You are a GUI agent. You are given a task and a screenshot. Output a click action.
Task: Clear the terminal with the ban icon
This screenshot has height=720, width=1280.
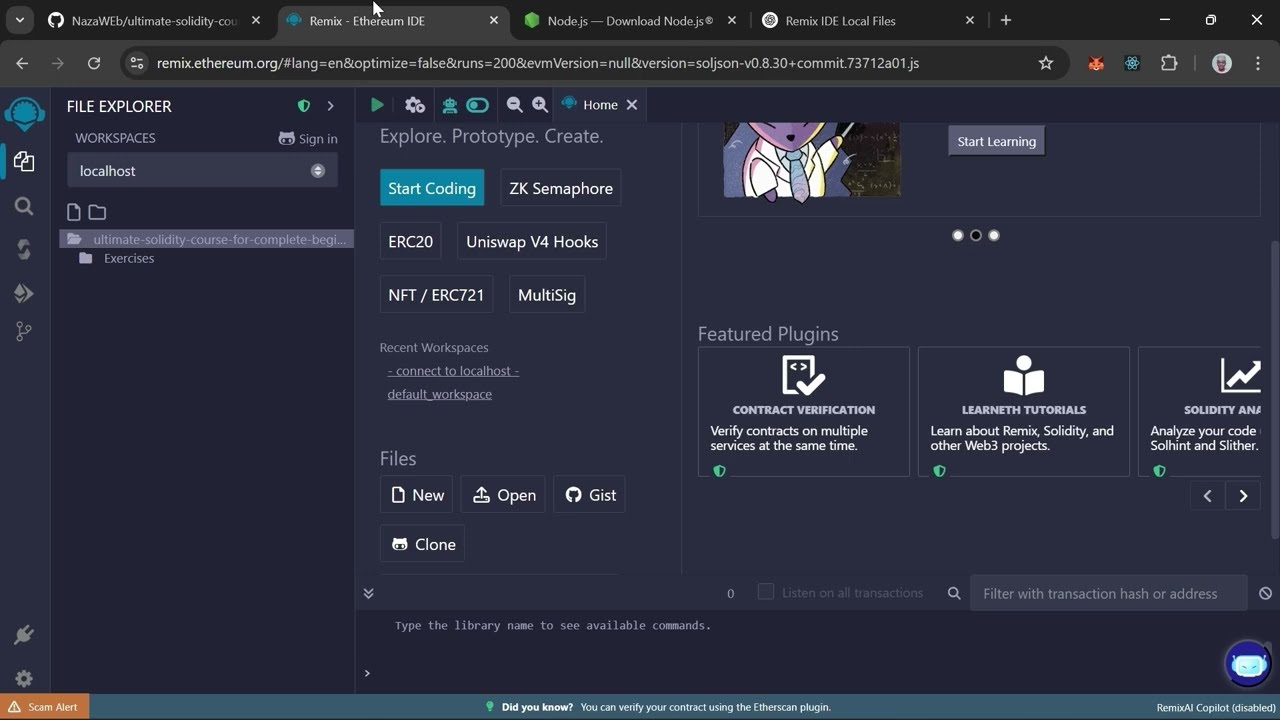1265,593
